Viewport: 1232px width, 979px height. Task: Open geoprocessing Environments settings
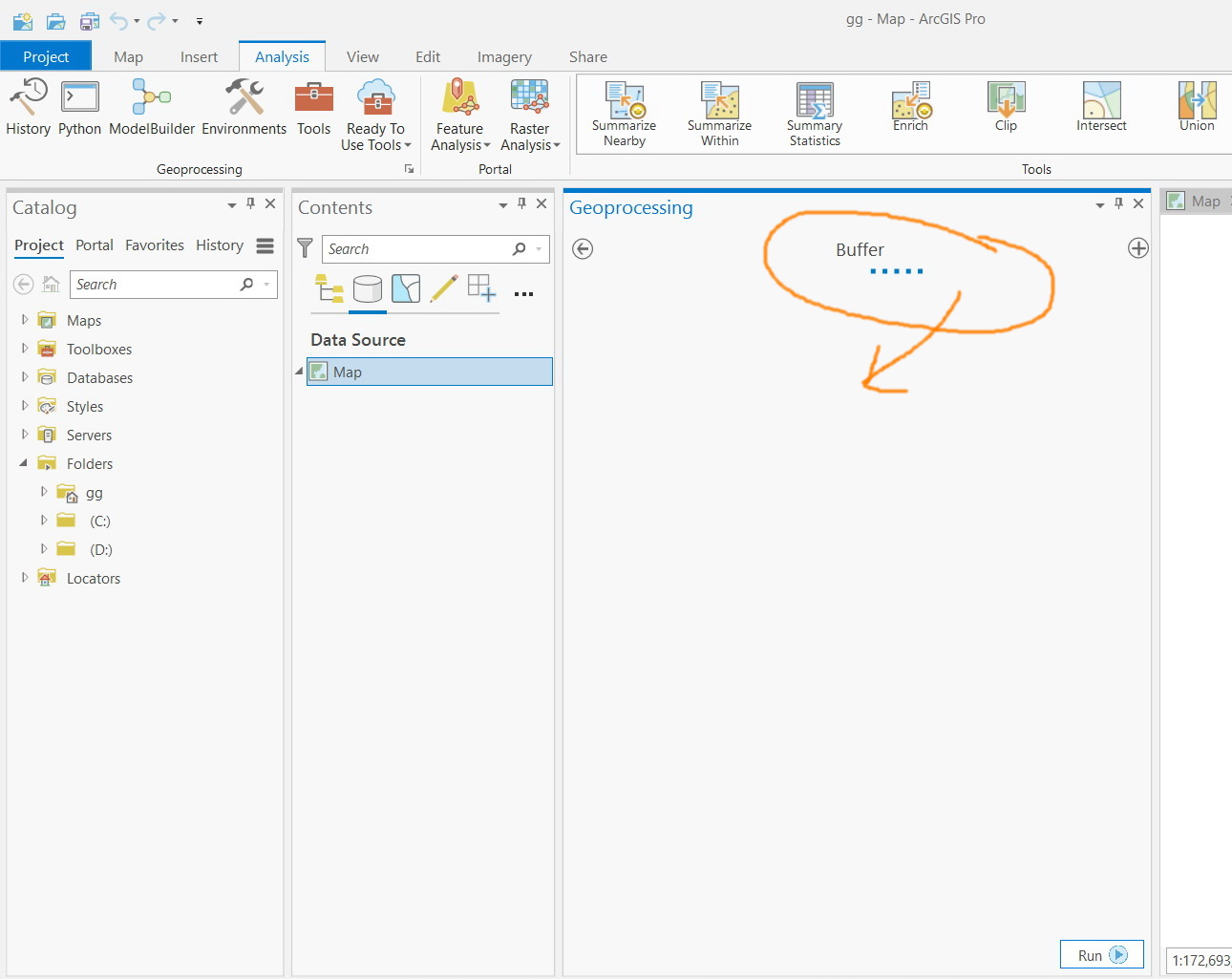click(x=244, y=108)
